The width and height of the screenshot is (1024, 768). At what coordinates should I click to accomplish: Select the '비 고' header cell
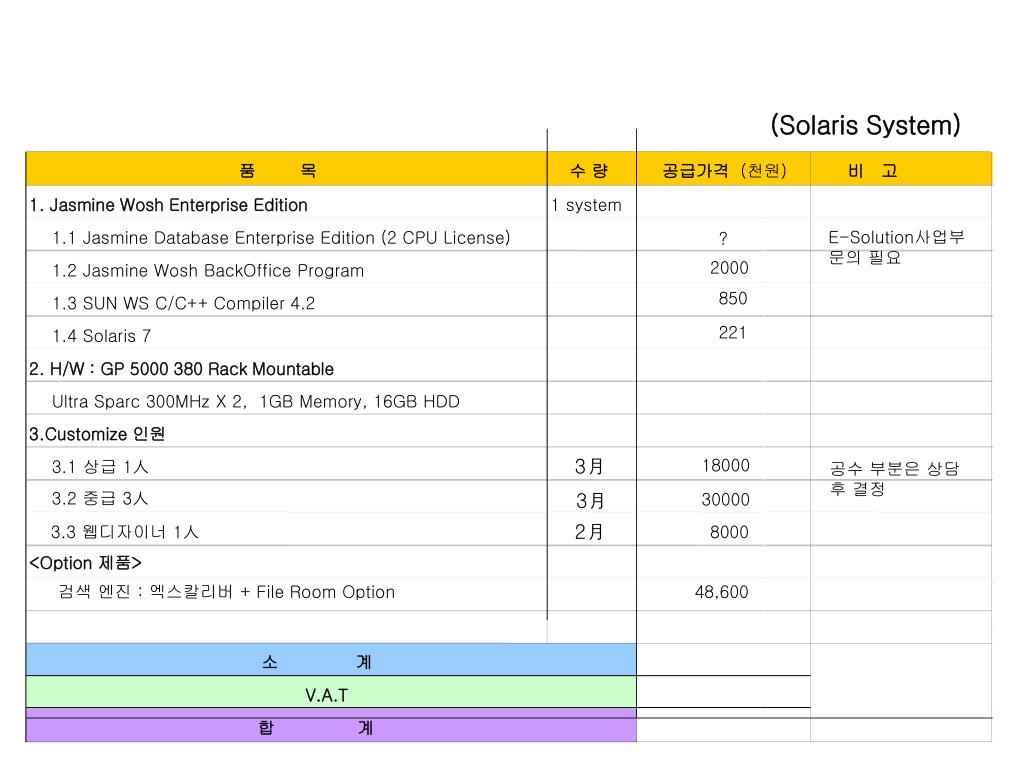901,170
